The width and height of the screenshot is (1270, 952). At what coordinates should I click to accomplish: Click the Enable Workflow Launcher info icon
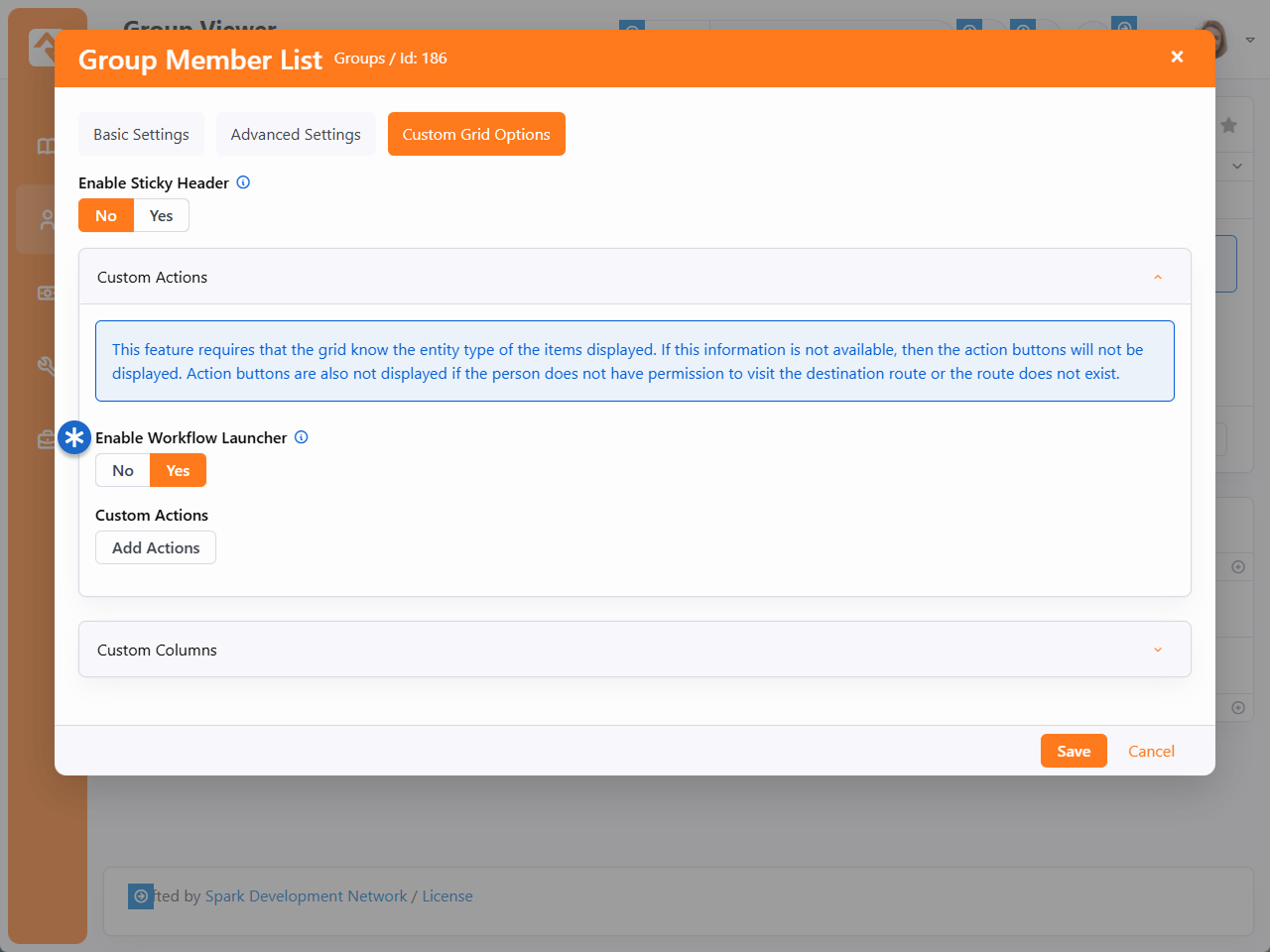click(x=302, y=437)
